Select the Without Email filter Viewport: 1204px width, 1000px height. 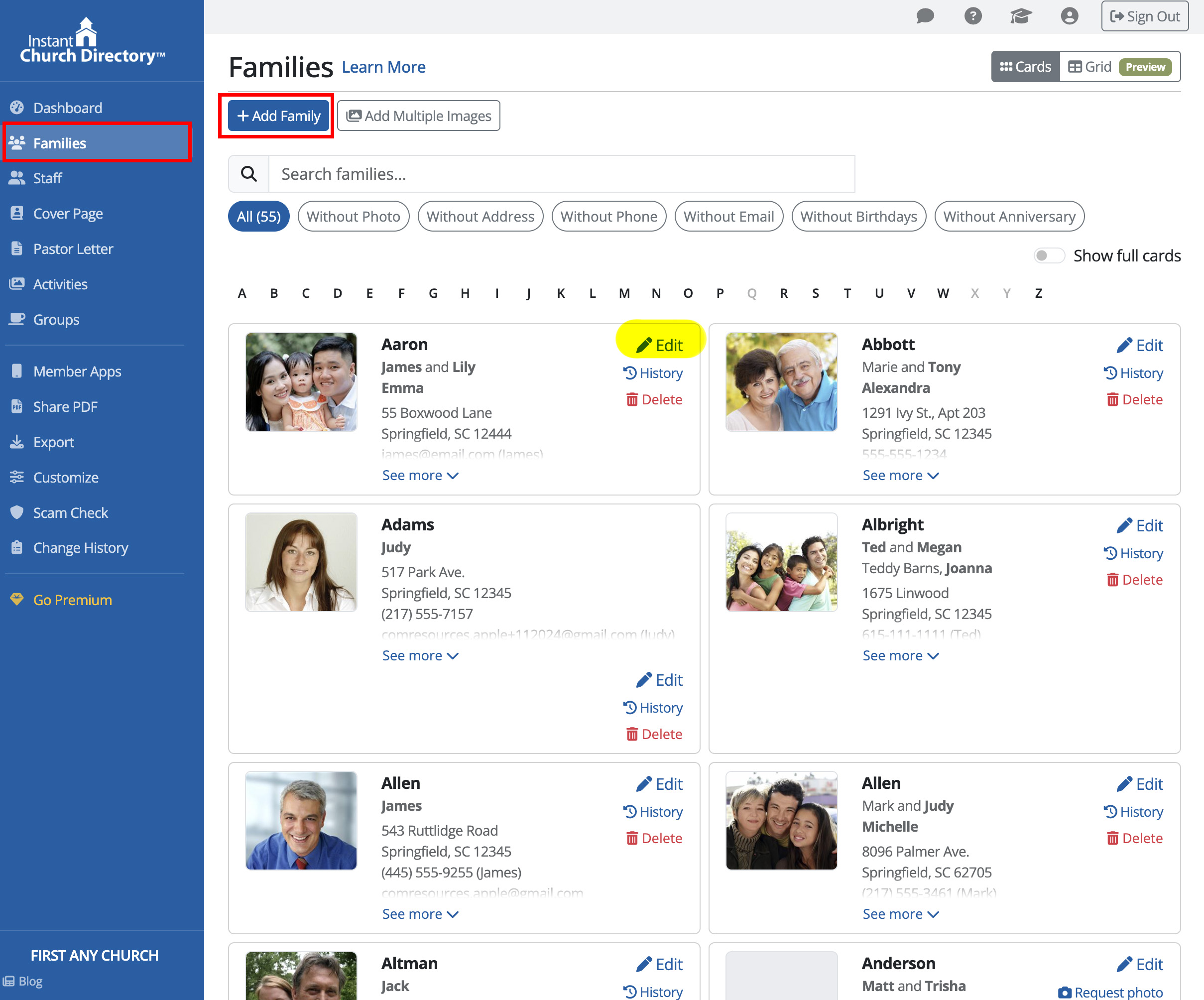[x=728, y=216]
